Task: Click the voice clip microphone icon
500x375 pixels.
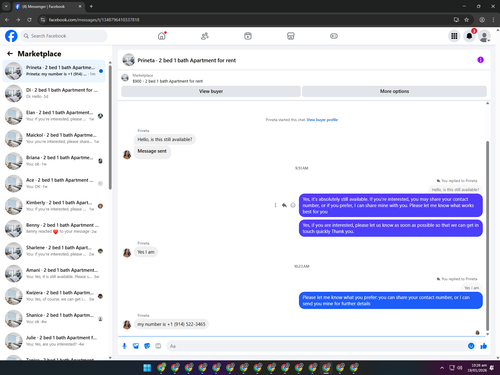Action: (x=124, y=346)
